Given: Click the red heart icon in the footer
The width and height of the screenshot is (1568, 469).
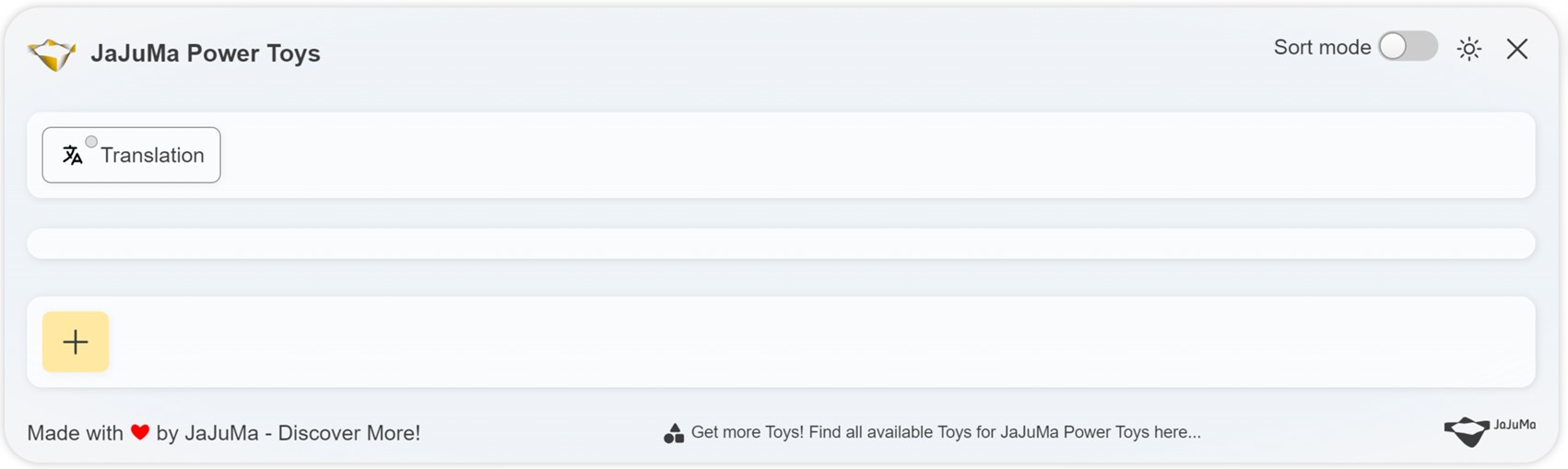Looking at the screenshot, I should click(140, 432).
